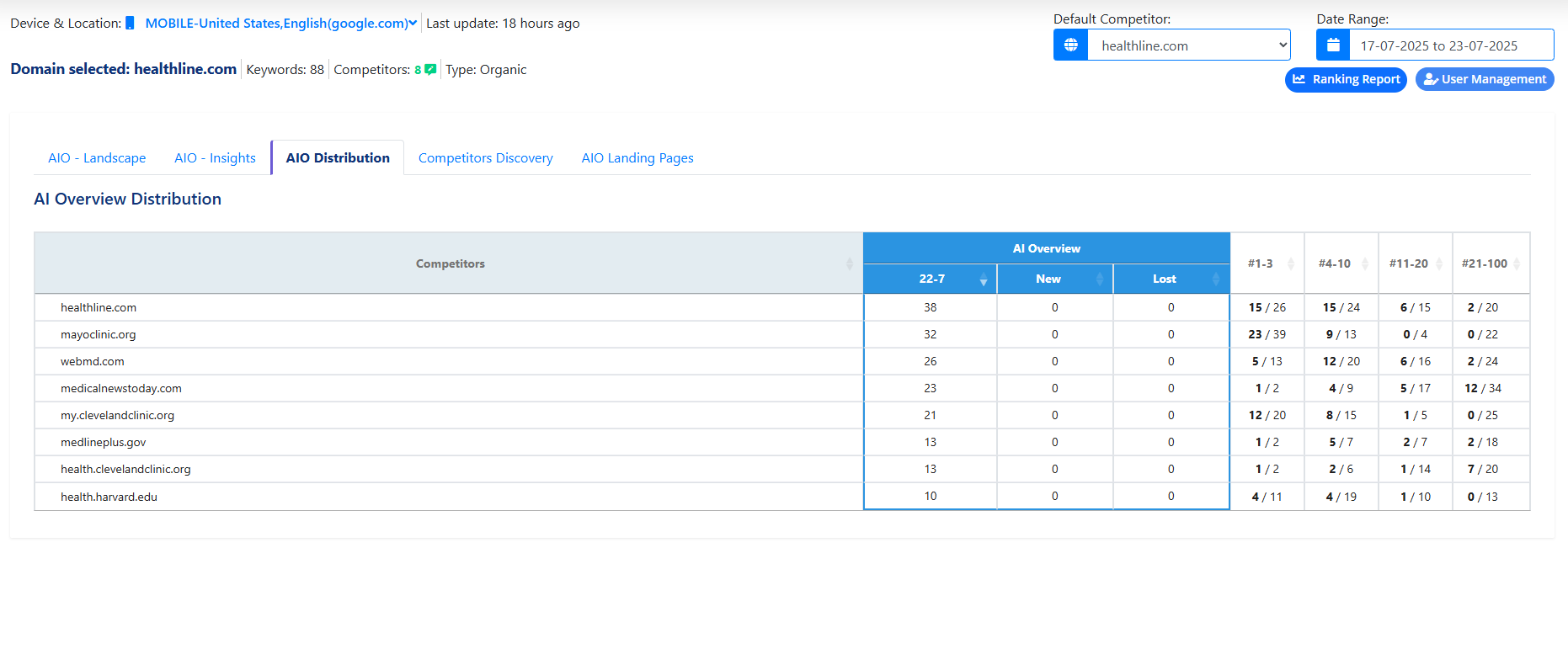Click the New column header
1568x665 pixels.
tap(1055, 279)
